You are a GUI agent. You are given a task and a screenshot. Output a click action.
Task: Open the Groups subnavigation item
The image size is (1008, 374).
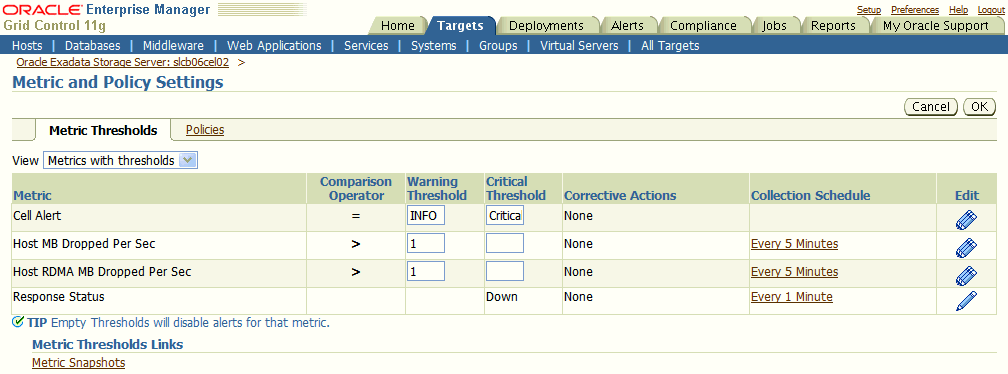[498, 46]
